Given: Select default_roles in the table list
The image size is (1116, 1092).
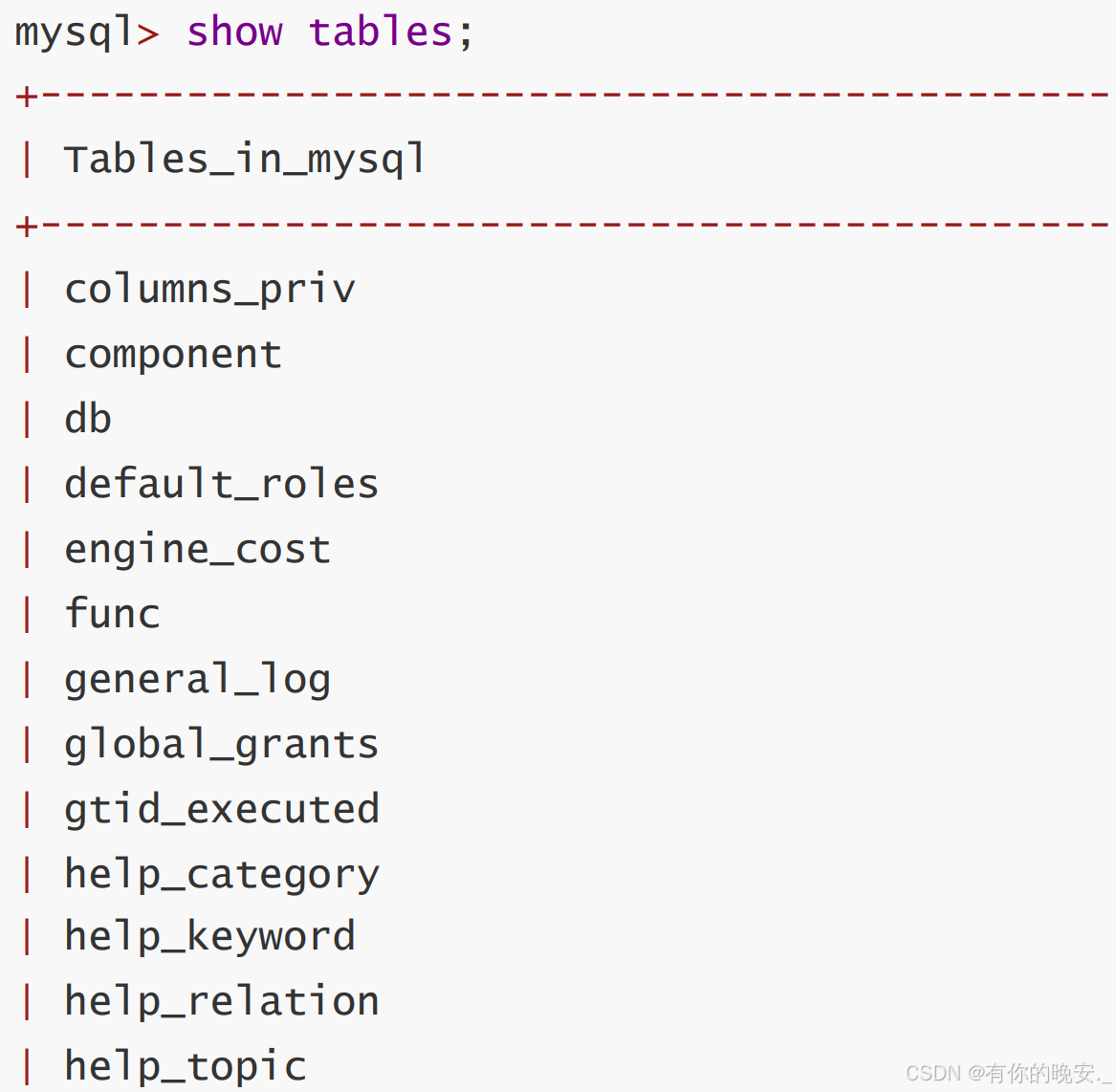Looking at the screenshot, I should (x=221, y=484).
